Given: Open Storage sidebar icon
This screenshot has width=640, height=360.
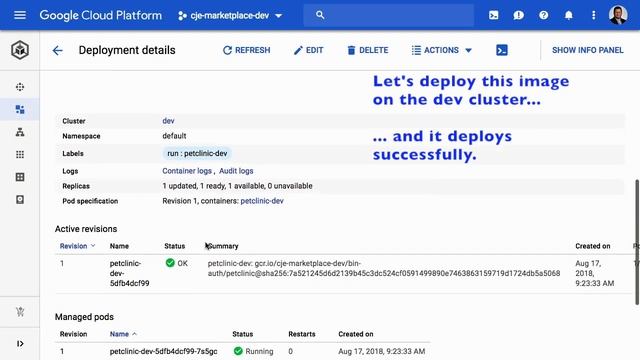Looking at the screenshot, I should tap(20, 199).
